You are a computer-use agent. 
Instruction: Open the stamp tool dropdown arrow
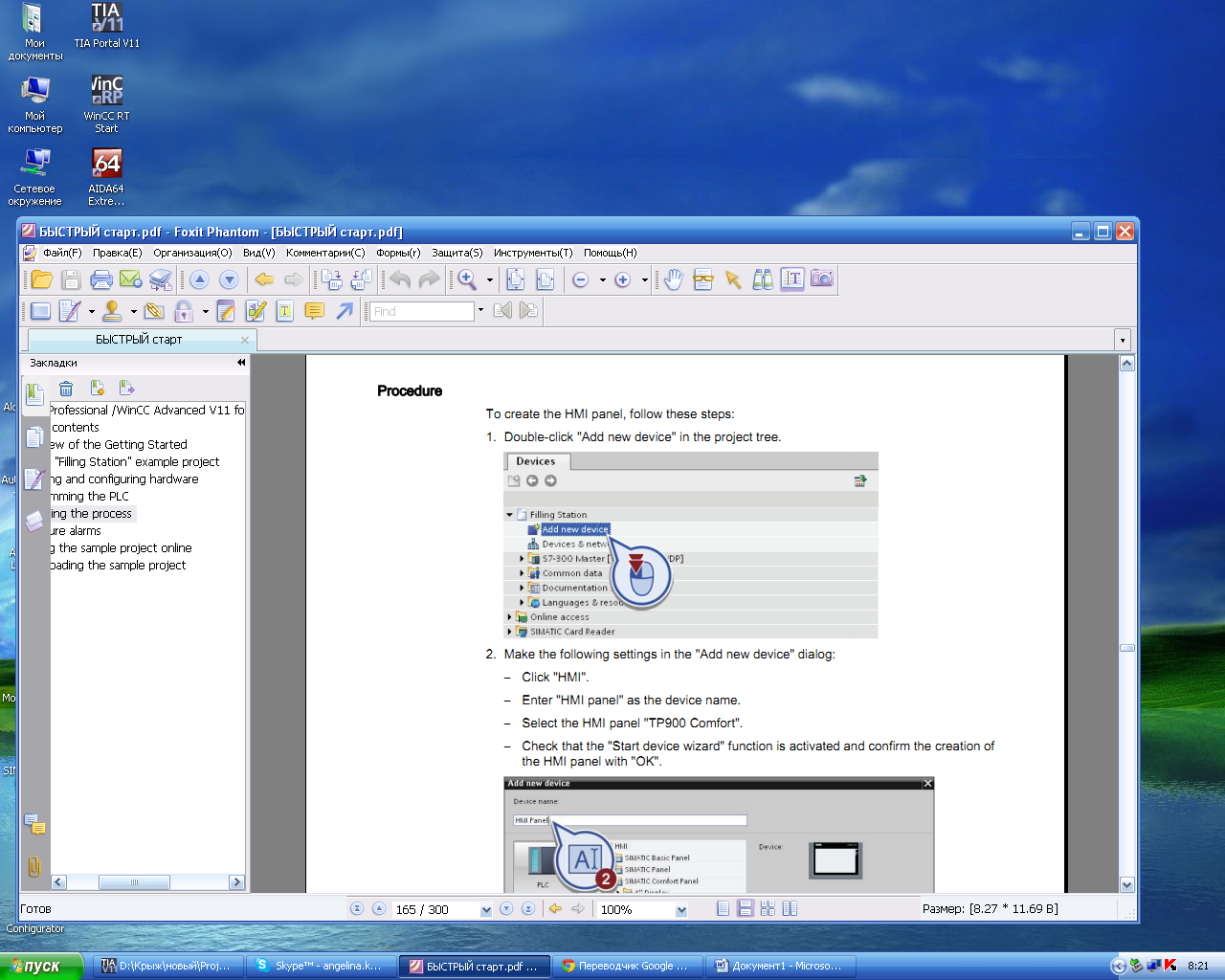click(133, 311)
